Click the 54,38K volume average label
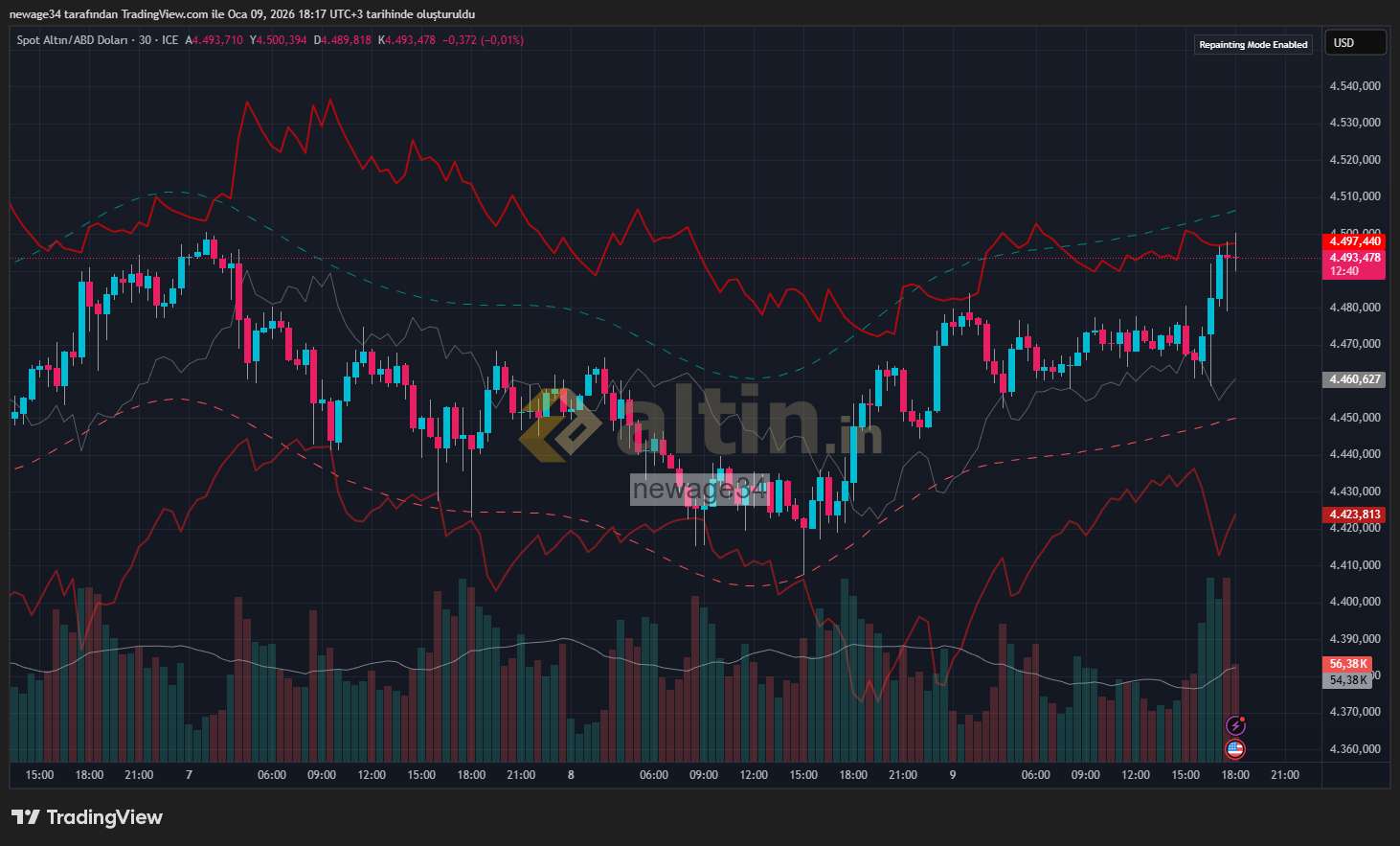The width and height of the screenshot is (1400, 846). (x=1348, y=680)
